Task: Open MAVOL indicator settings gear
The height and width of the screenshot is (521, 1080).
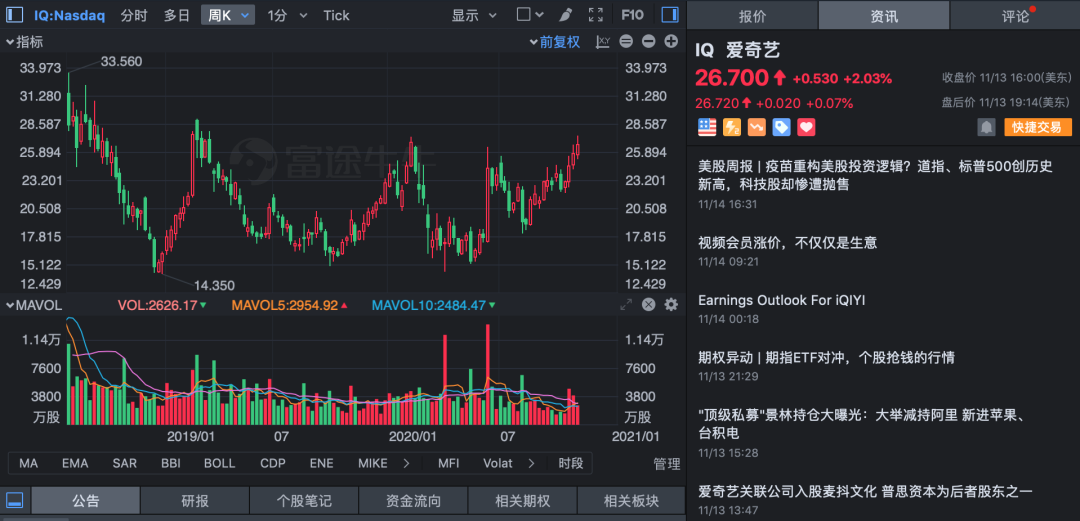Action: [671, 305]
